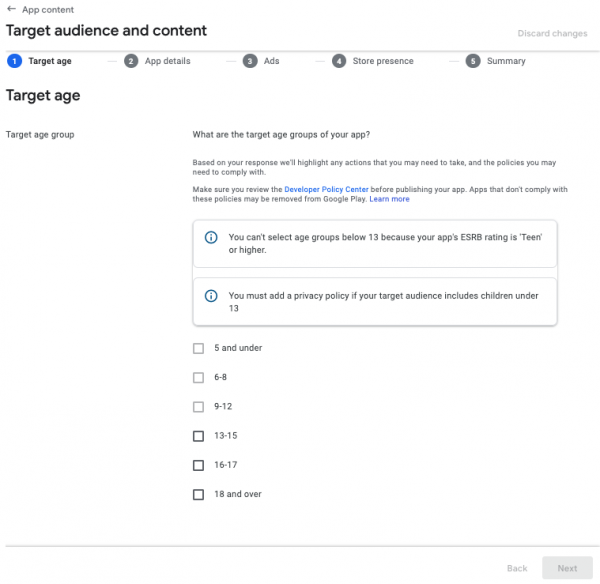600x584 pixels.
Task: Click the info icon on ESRB rating notice
Action: point(211,238)
